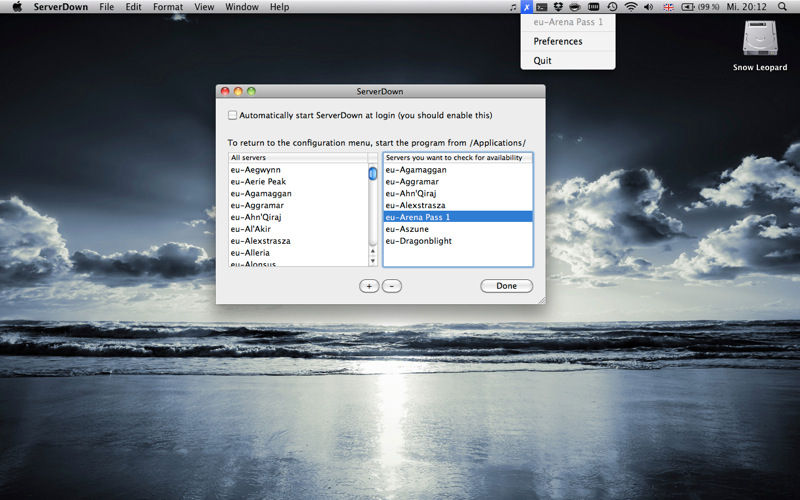The height and width of the screenshot is (500, 800).
Task: Click the All servers column header
Action: [x=298, y=158]
